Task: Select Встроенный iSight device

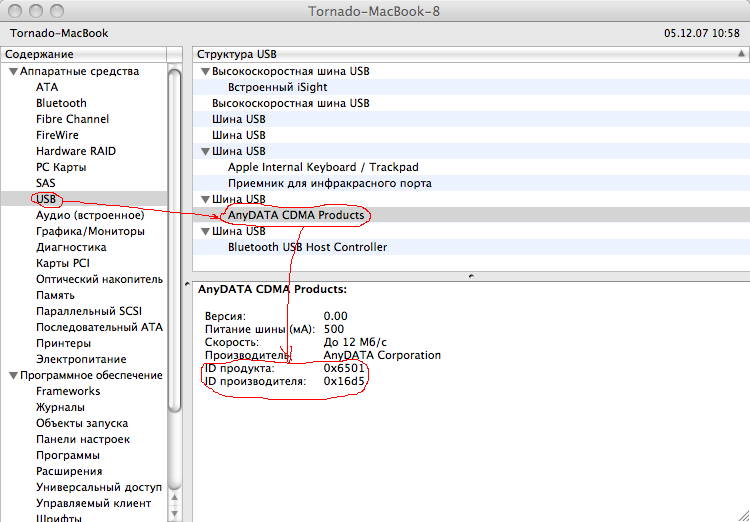Action: (277, 87)
